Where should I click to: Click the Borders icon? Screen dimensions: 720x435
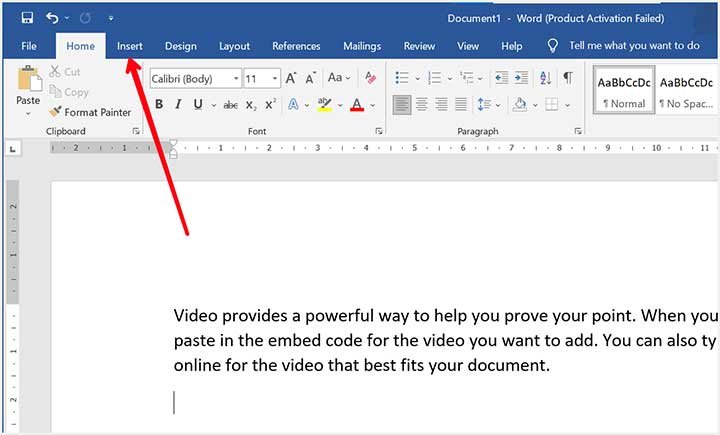551,105
